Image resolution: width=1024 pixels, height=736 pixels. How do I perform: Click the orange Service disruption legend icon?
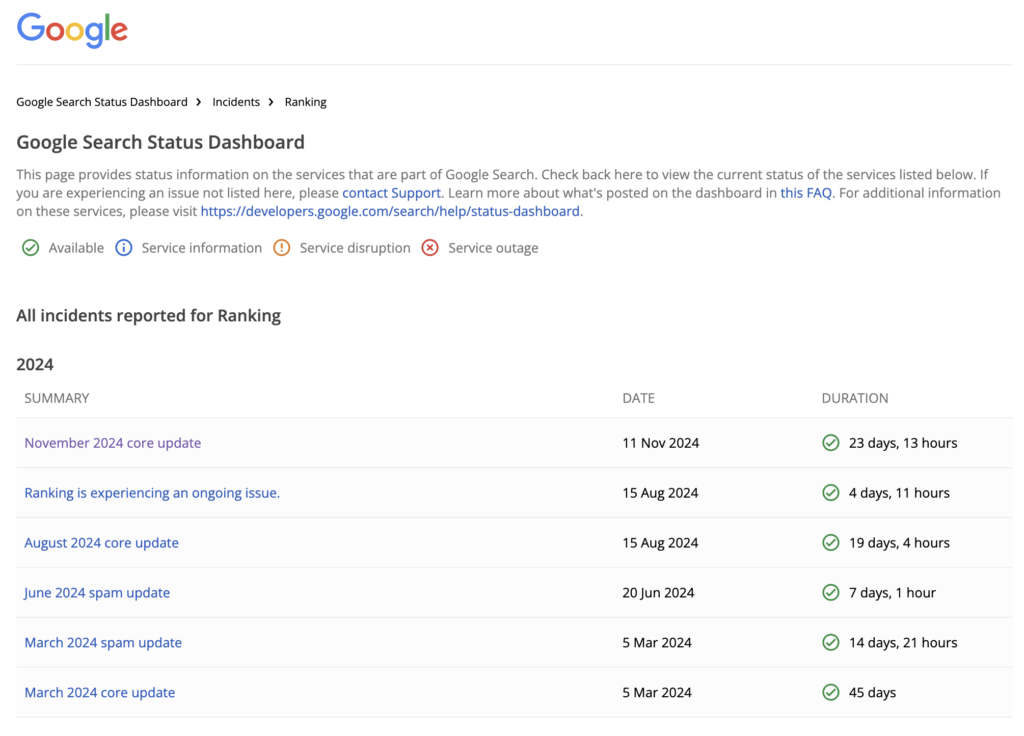[281, 248]
